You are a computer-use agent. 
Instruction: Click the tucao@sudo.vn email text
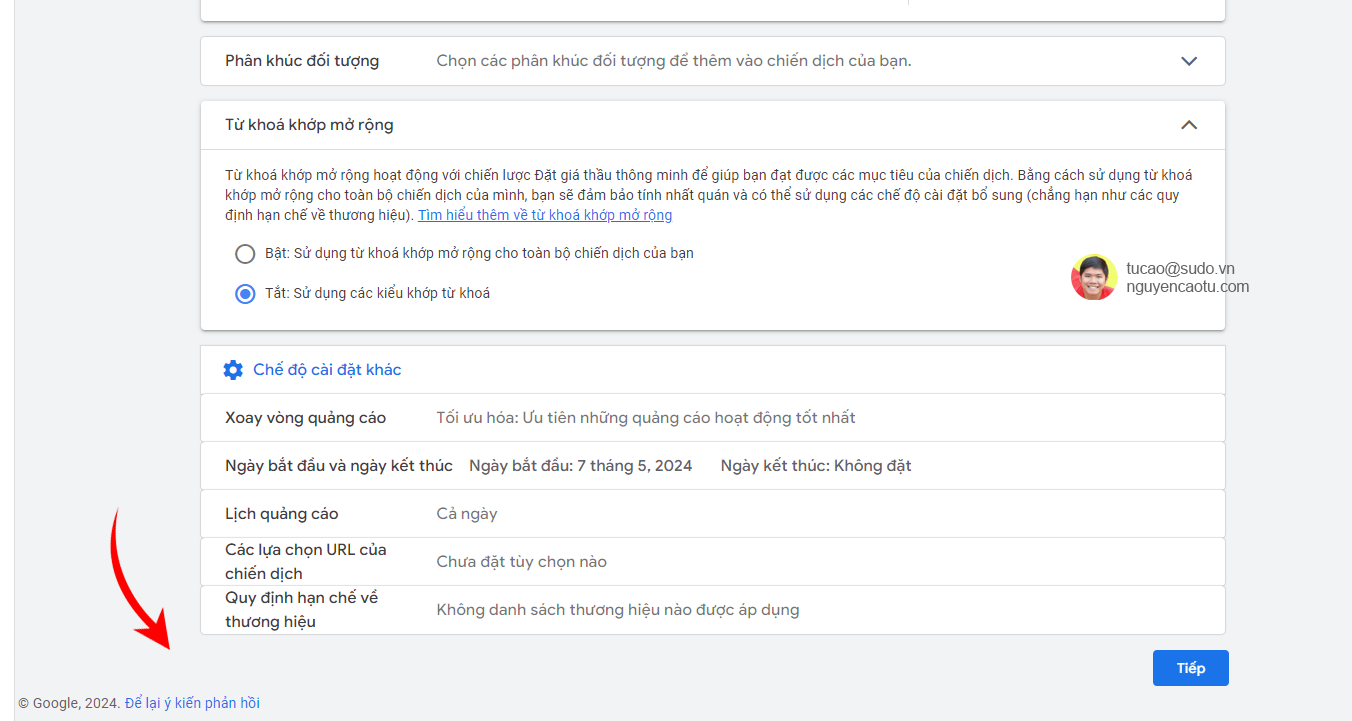tap(1180, 268)
